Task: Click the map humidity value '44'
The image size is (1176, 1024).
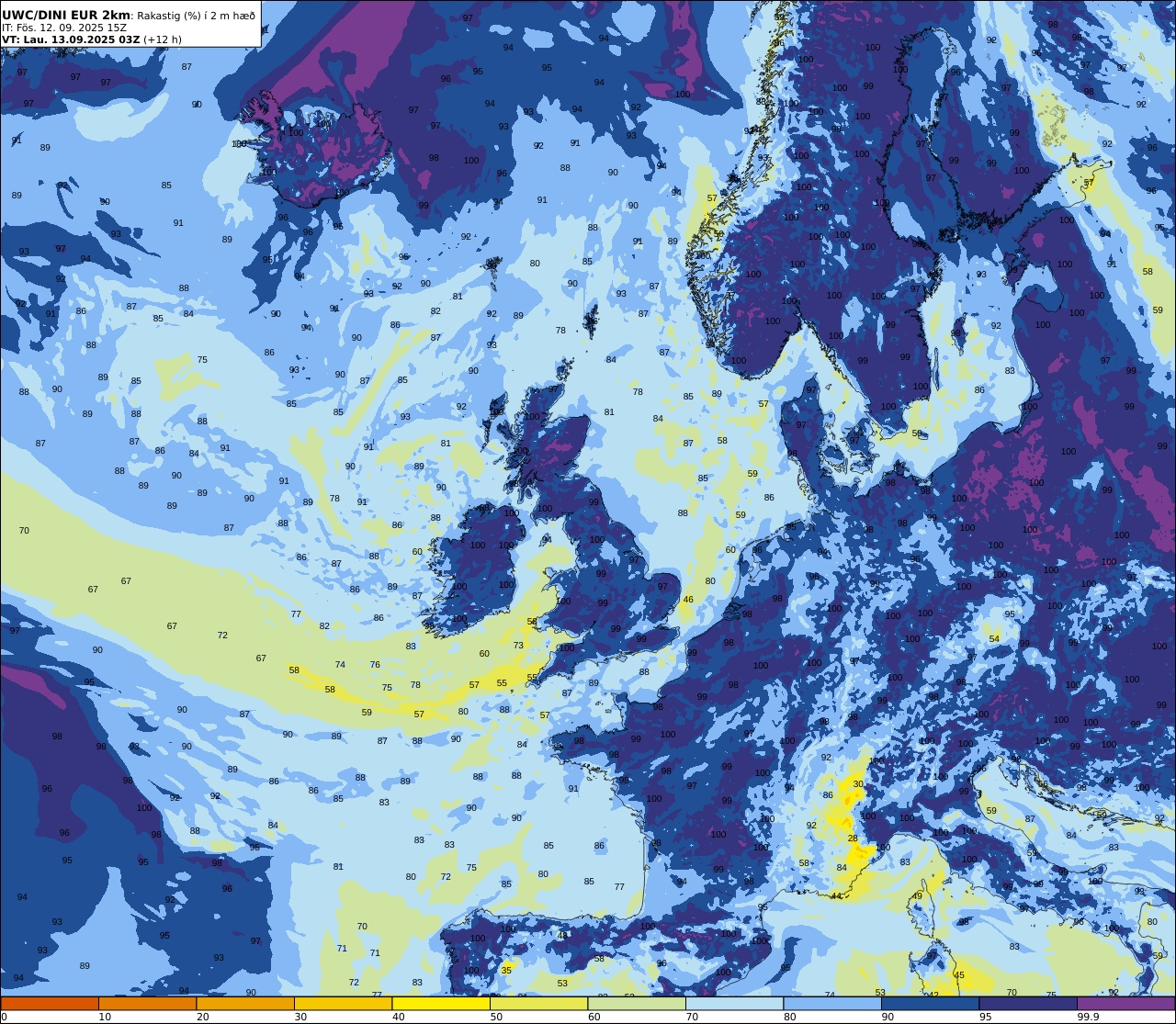Action: (836, 895)
